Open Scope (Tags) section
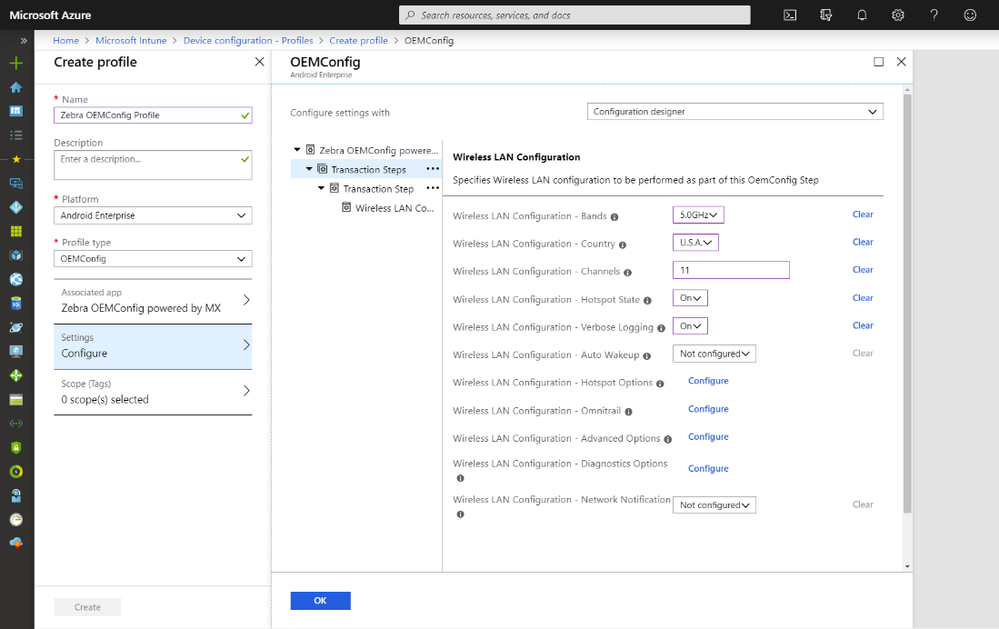The height and width of the screenshot is (629, 999). point(153,392)
